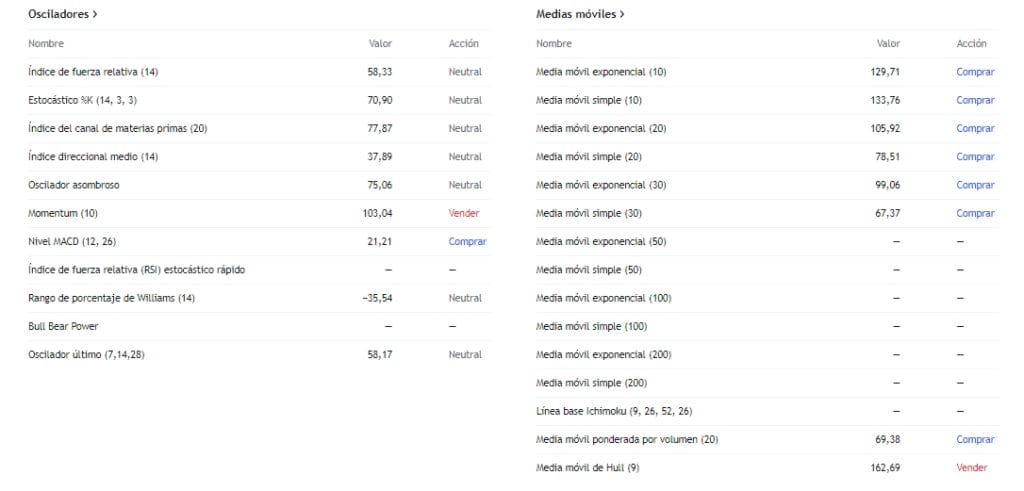The width and height of the screenshot is (1024, 491).
Task: Expand the Osciladores section header
Action: (63, 15)
